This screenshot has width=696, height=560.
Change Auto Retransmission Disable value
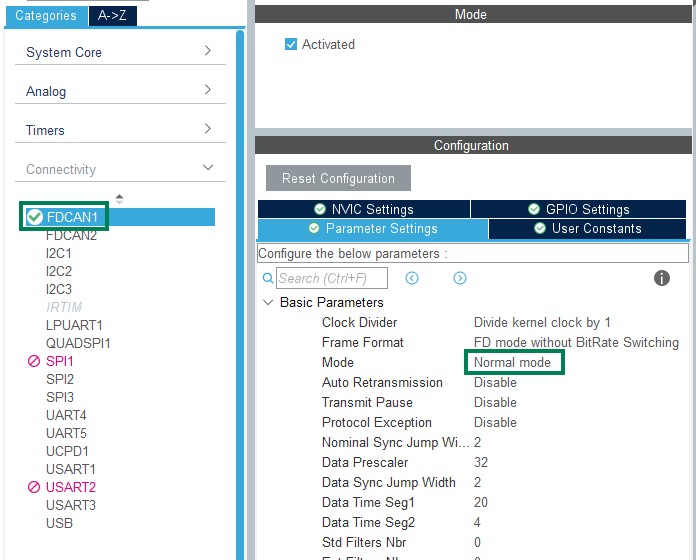pos(495,383)
